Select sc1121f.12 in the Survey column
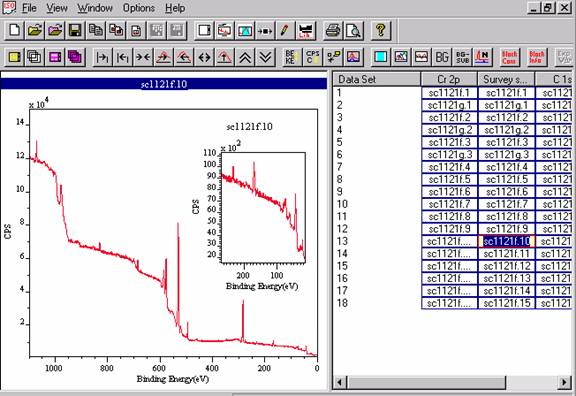The image size is (576, 396). (507, 266)
